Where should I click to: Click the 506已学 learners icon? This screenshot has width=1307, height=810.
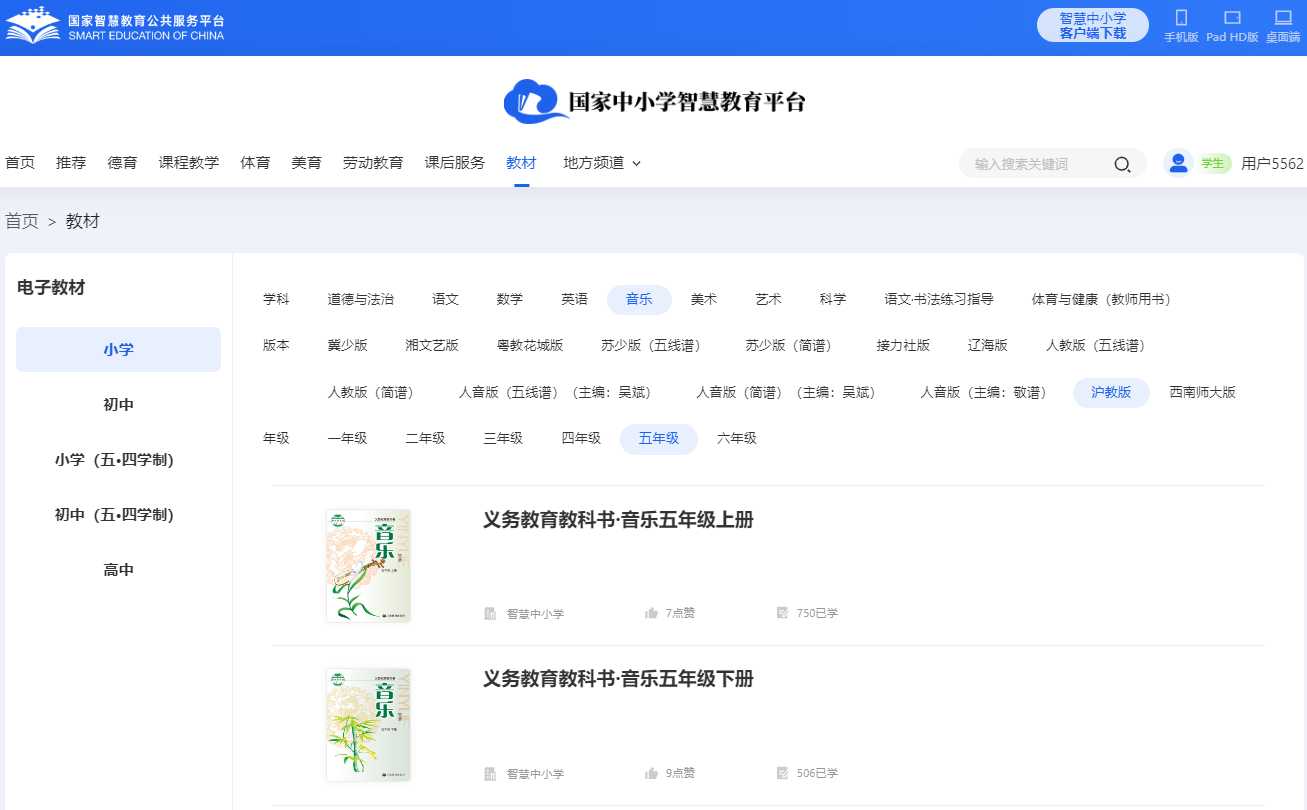click(x=783, y=773)
